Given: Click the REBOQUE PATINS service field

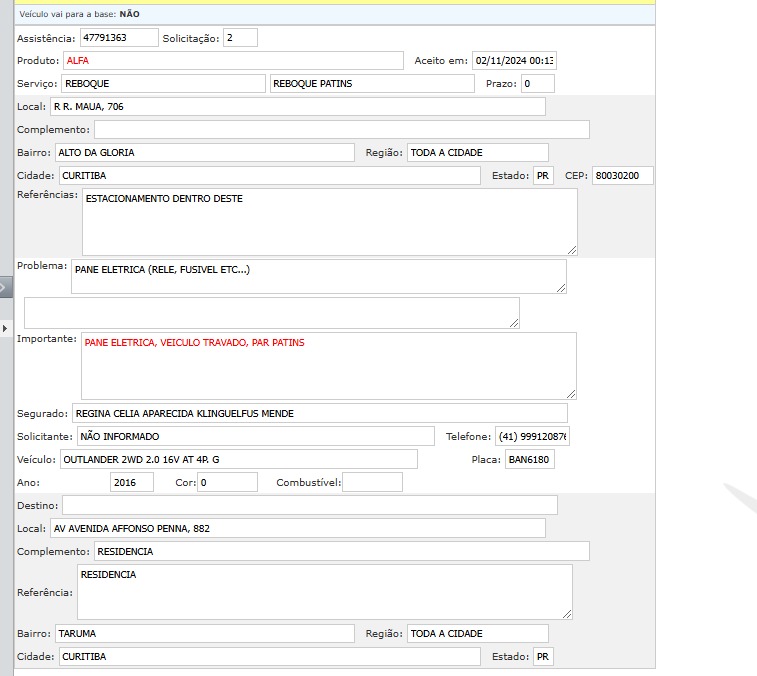Looking at the screenshot, I should [372, 84].
